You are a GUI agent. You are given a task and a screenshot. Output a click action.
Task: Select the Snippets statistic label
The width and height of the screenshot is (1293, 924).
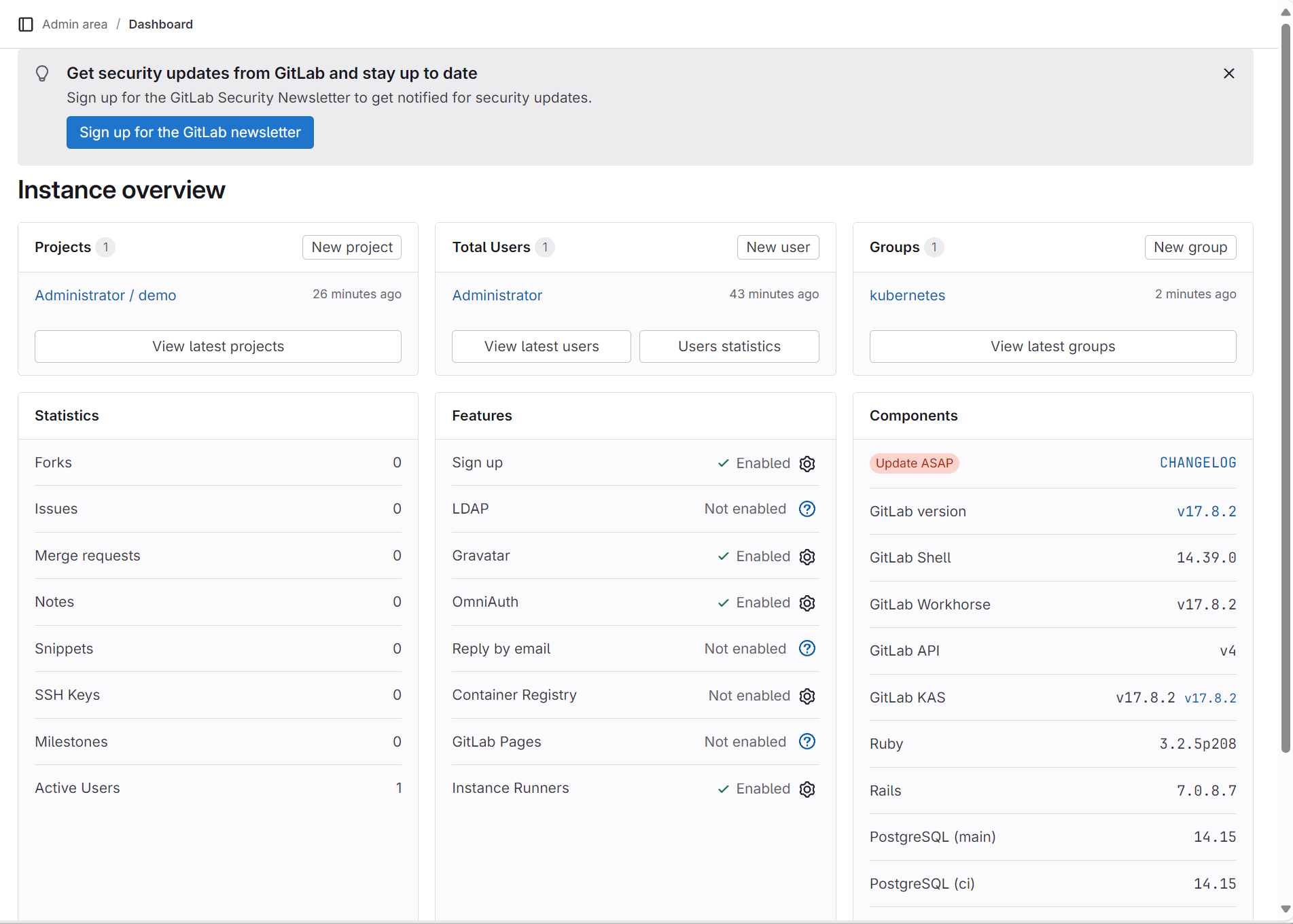(64, 649)
